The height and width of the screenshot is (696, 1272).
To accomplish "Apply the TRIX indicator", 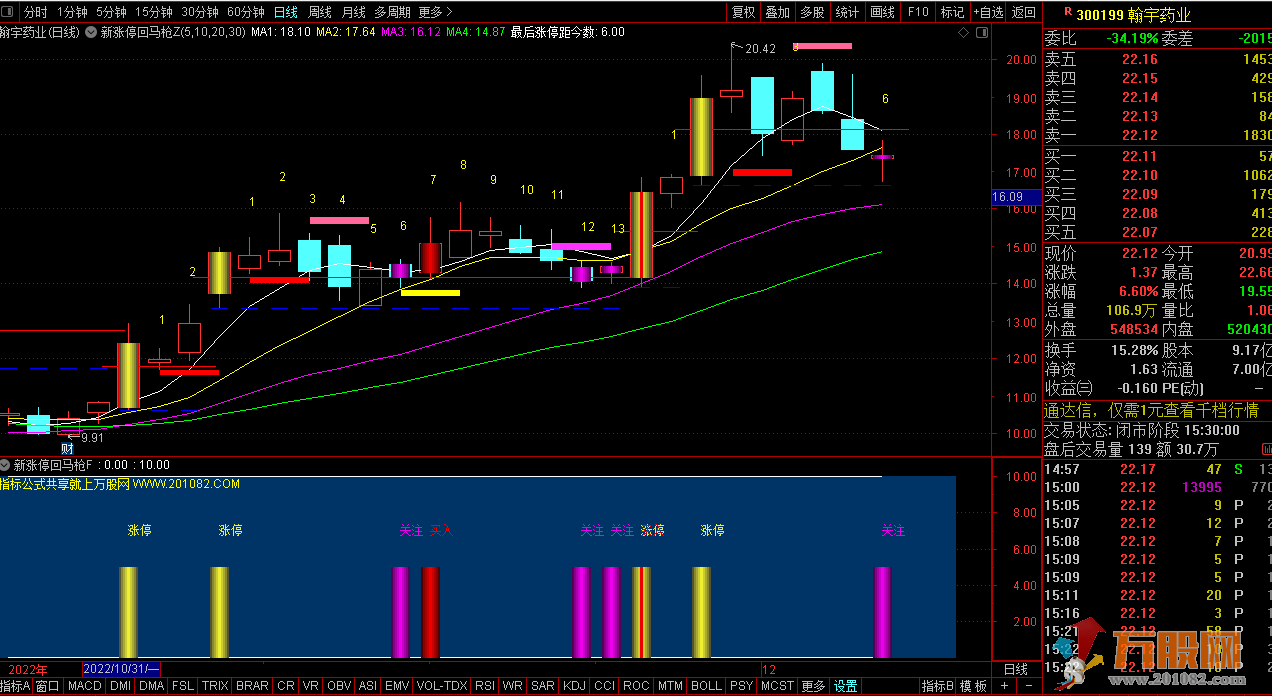I will [x=215, y=686].
